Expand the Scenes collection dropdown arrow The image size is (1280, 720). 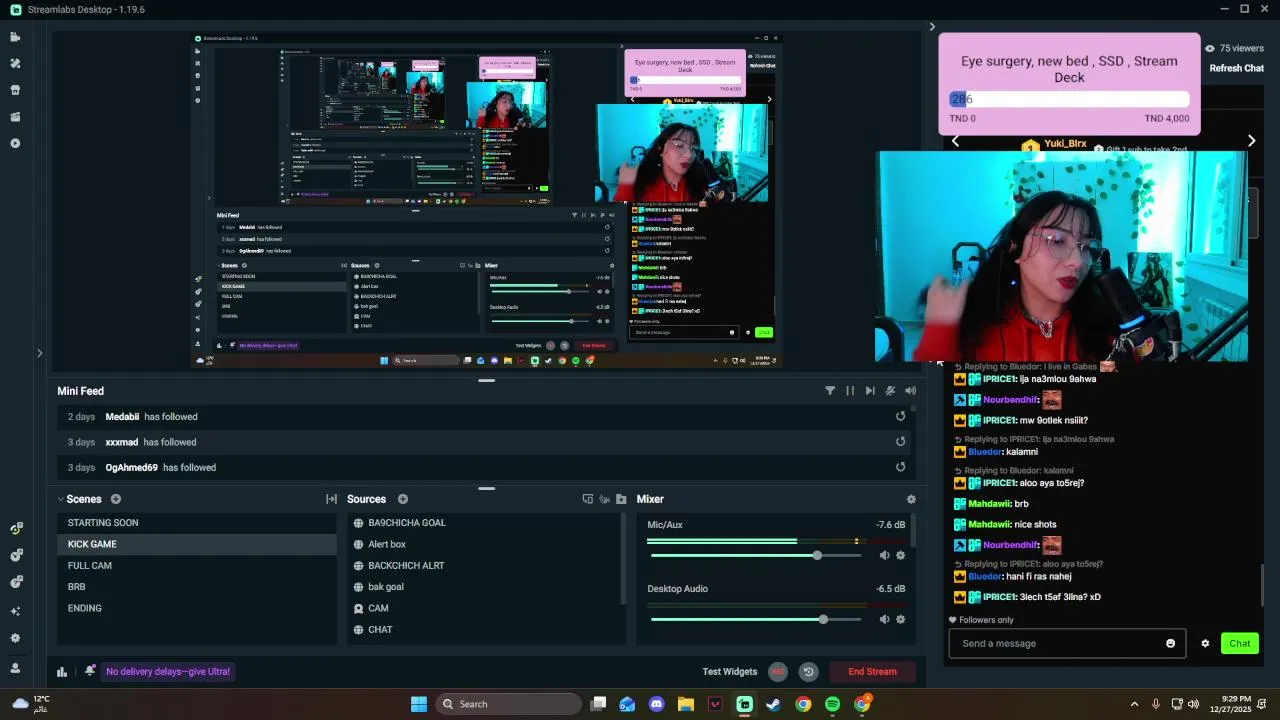pyautogui.click(x=60, y=499)
